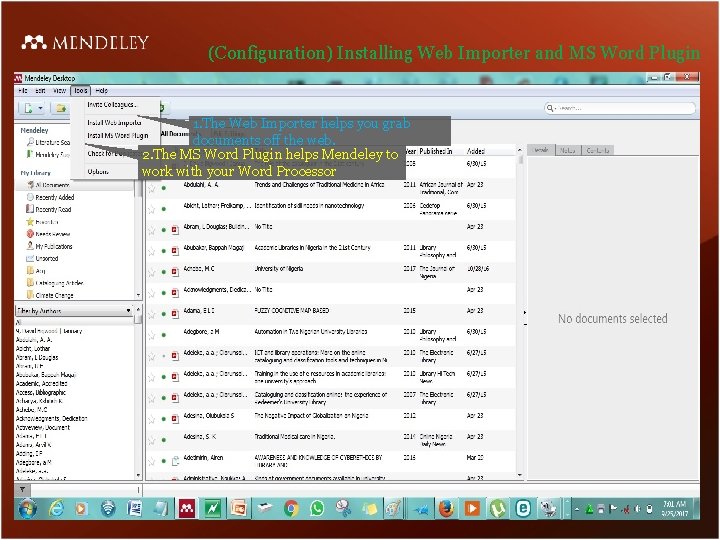The width and height of the screenshot is (720, 540).
Task: Sort by the Added column header
Action: coord(476,151)
